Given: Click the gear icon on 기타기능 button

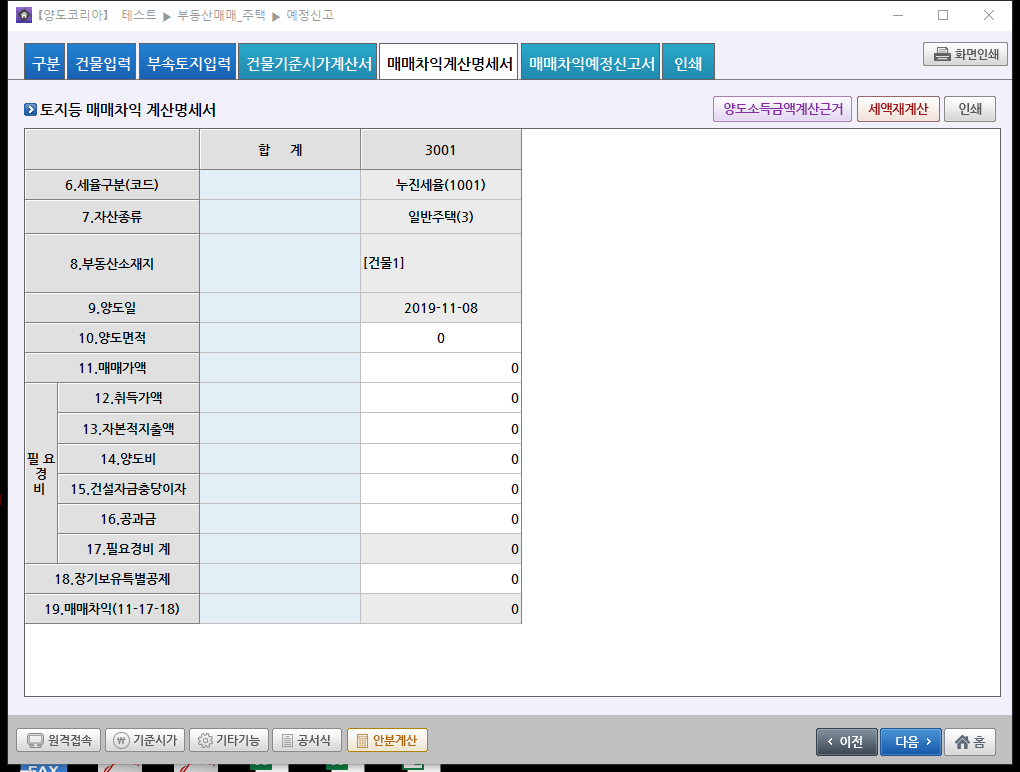Looking at the screenshot, I should (x=205, y=740).
